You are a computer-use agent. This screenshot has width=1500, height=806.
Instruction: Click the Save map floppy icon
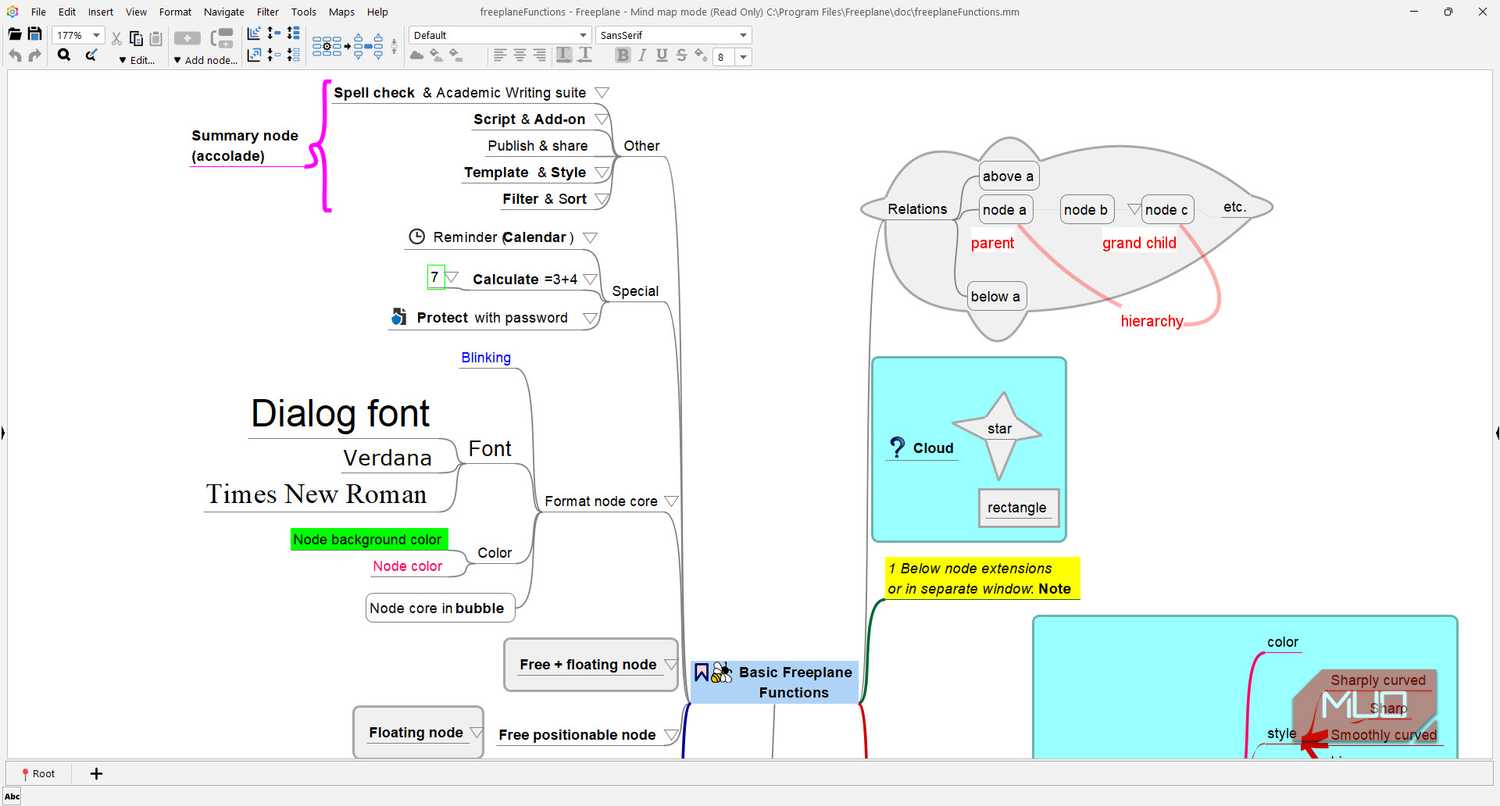tap(35, 35)
